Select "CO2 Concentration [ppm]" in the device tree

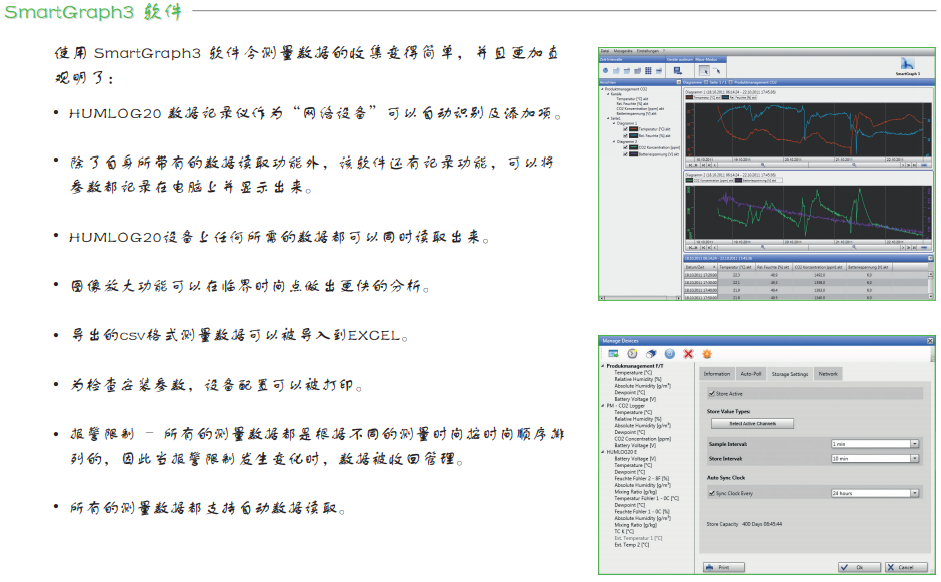pos(642,439)
